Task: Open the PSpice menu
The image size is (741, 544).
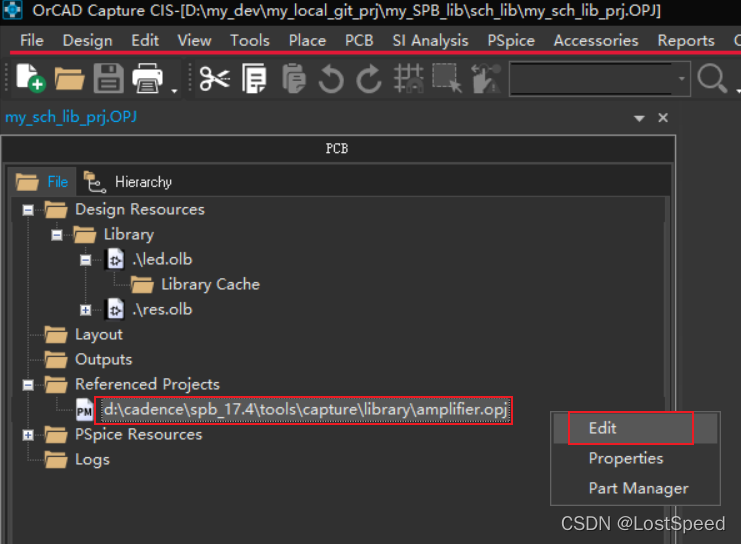Action: pyautogui.click(x=510, y=40)
